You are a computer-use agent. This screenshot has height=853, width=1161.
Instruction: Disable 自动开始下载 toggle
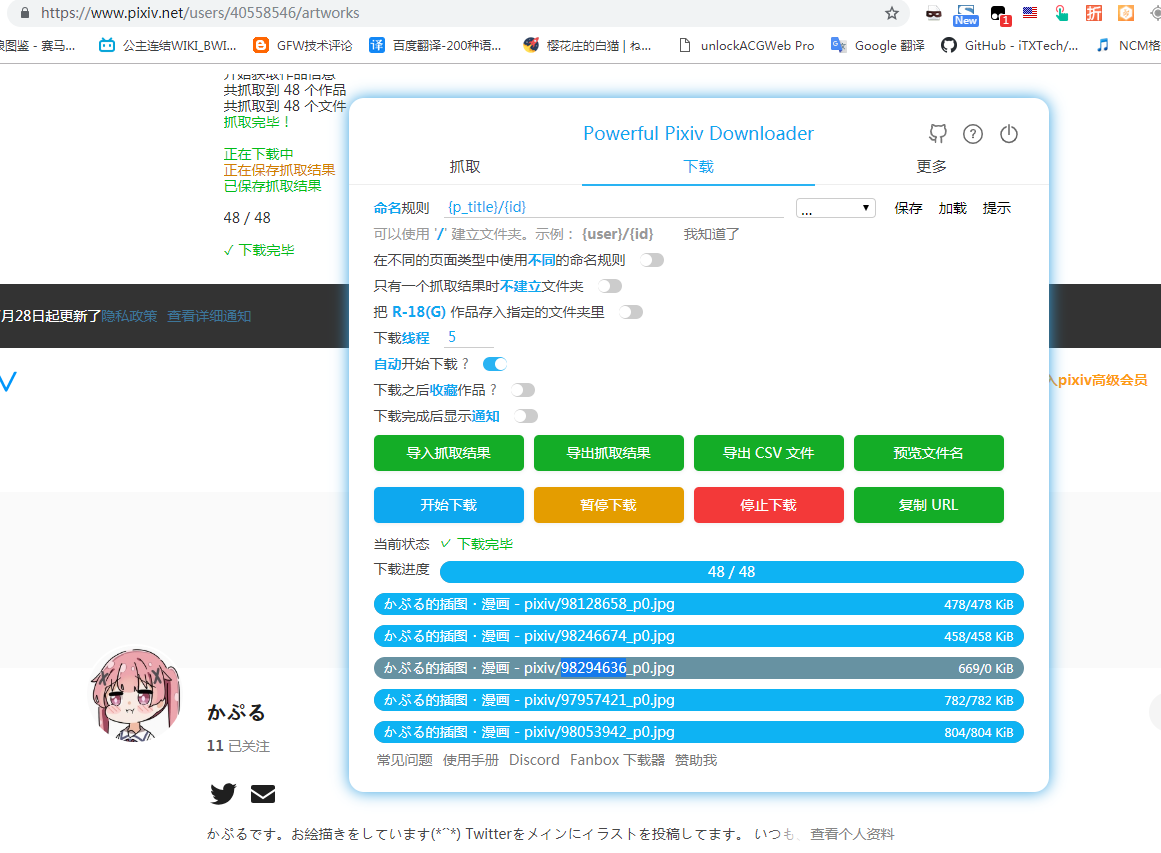pyautogui.click(x=494, y=363)
